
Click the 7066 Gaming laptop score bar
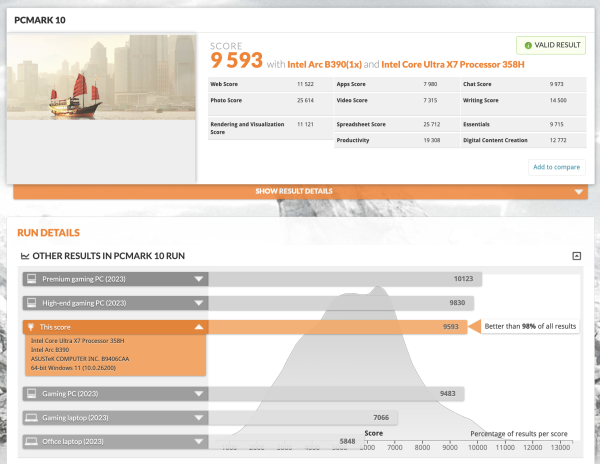point(303,418)
